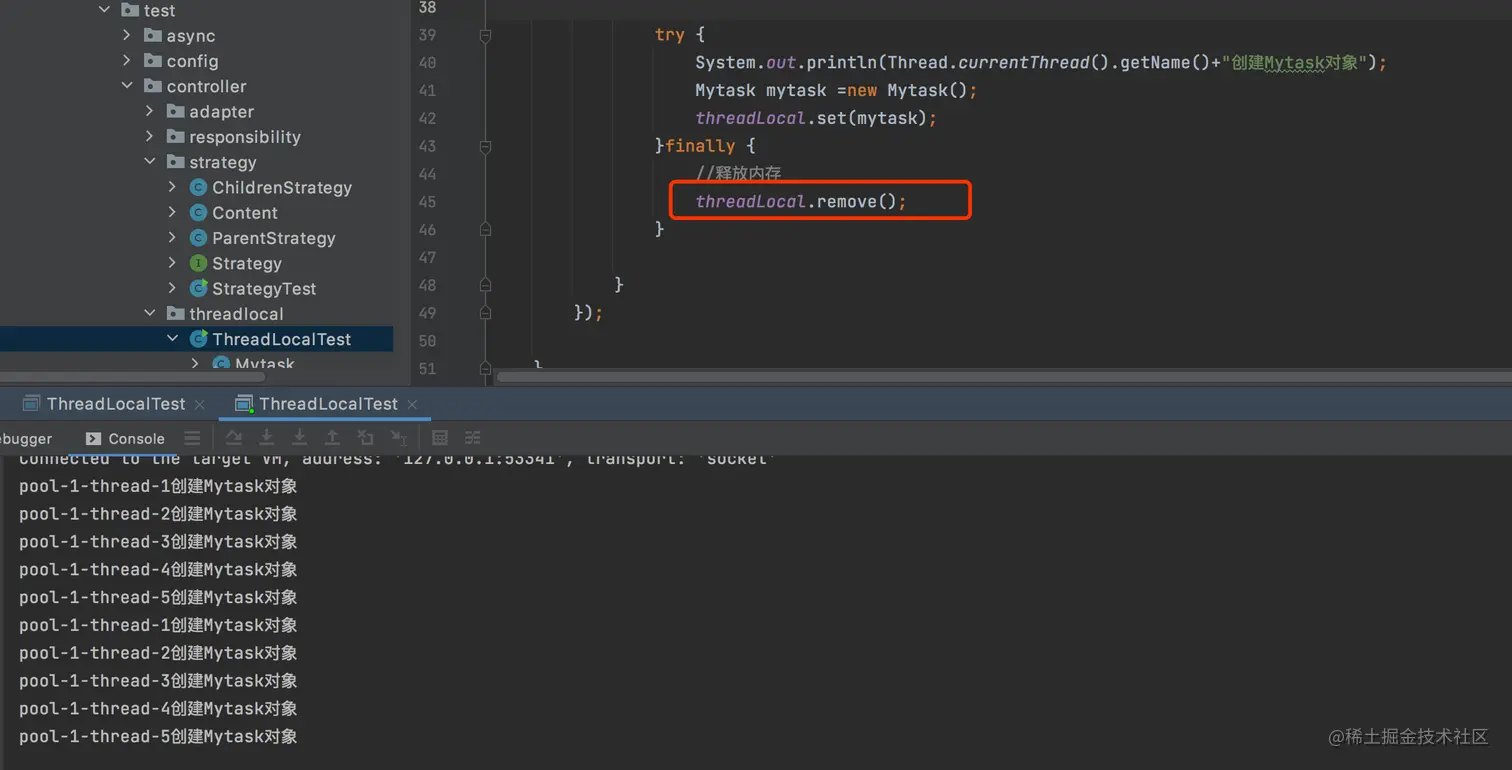Screen dimensions: 1512x770
Task: Click the '}finally {' code line
Action: [x=704, y=146]
